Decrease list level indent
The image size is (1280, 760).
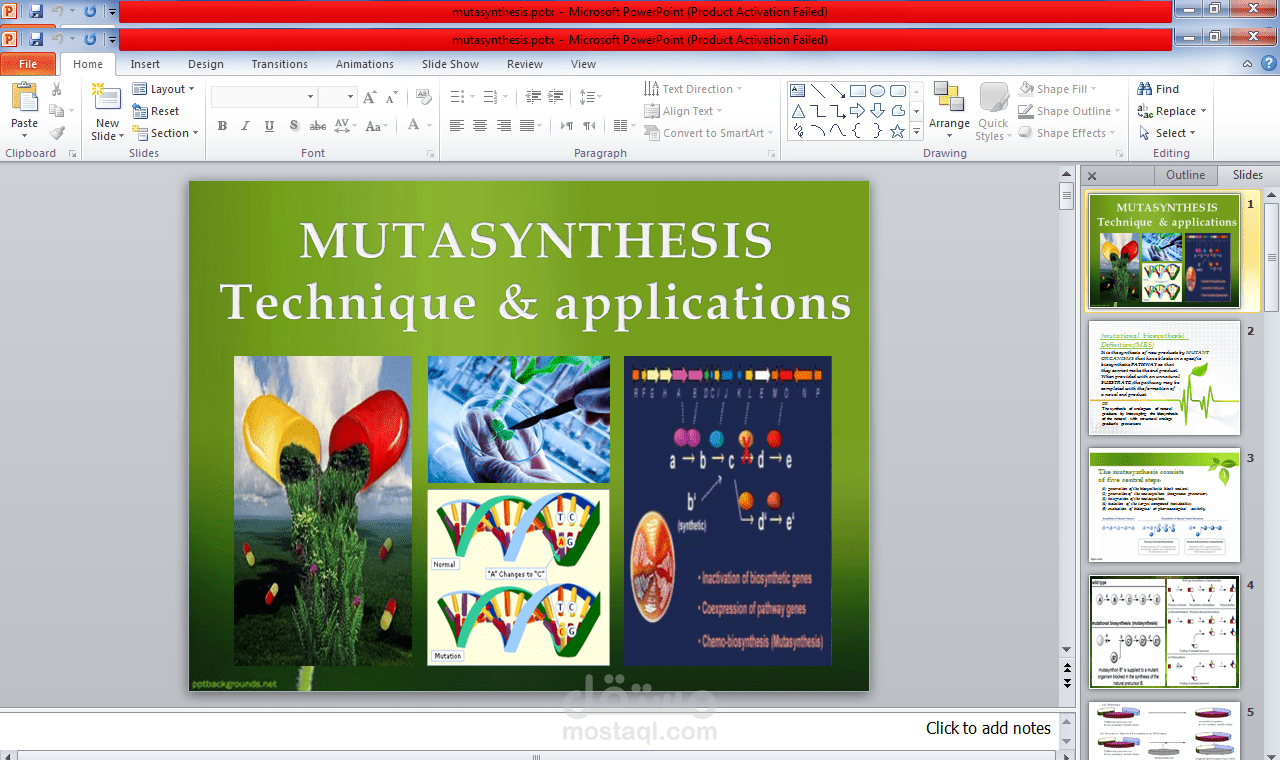(533, 97)
